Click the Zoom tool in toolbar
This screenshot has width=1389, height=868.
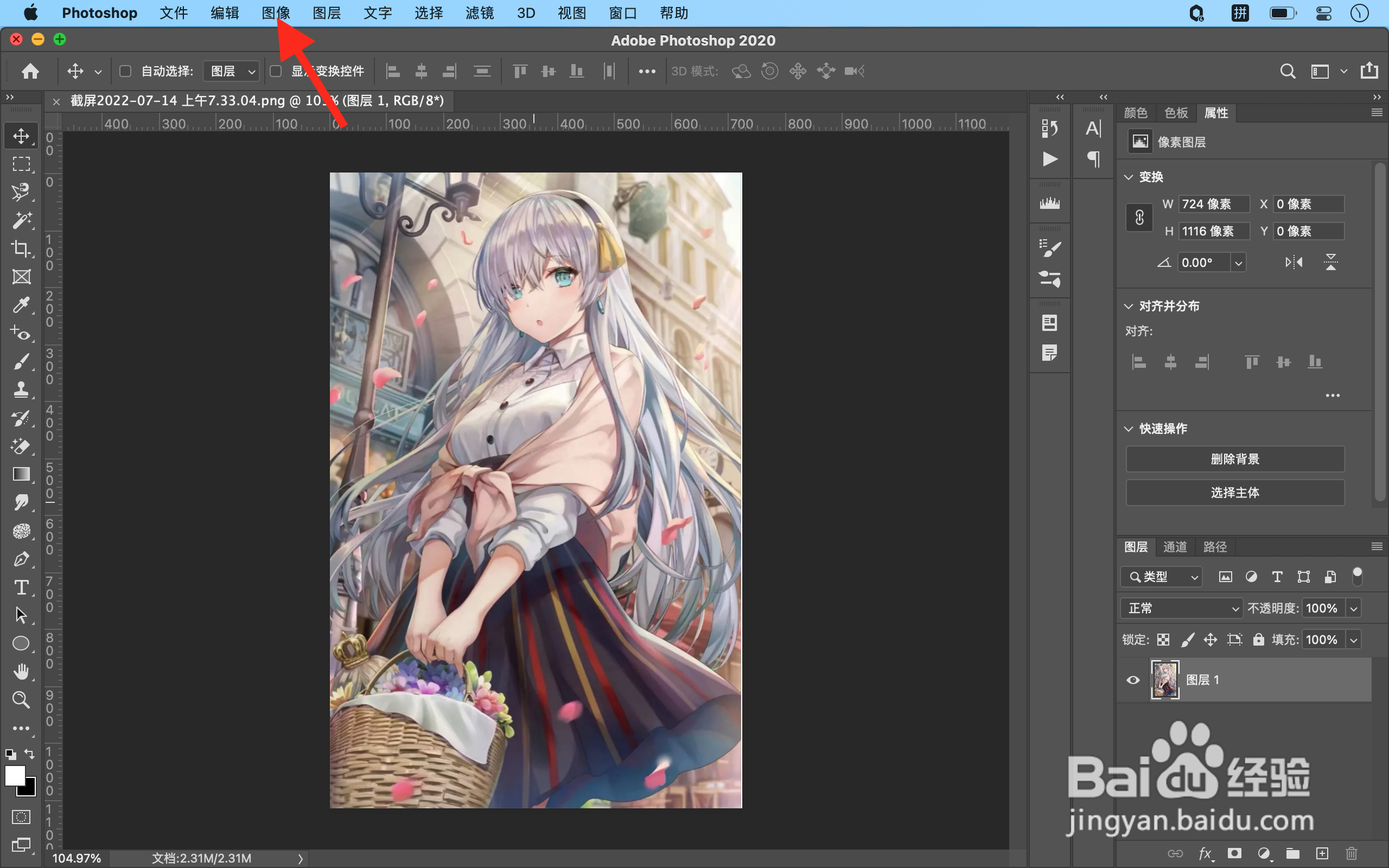pos(21,699)
